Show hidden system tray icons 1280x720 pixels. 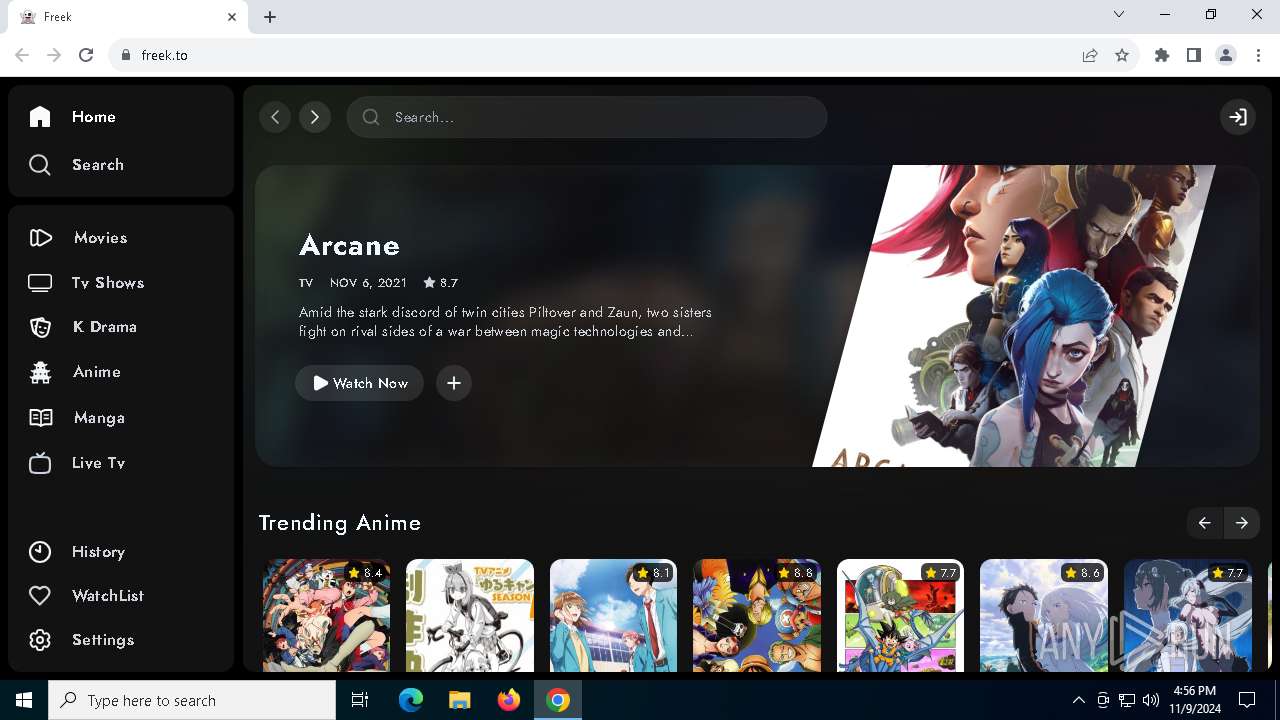pos(1078,700)
